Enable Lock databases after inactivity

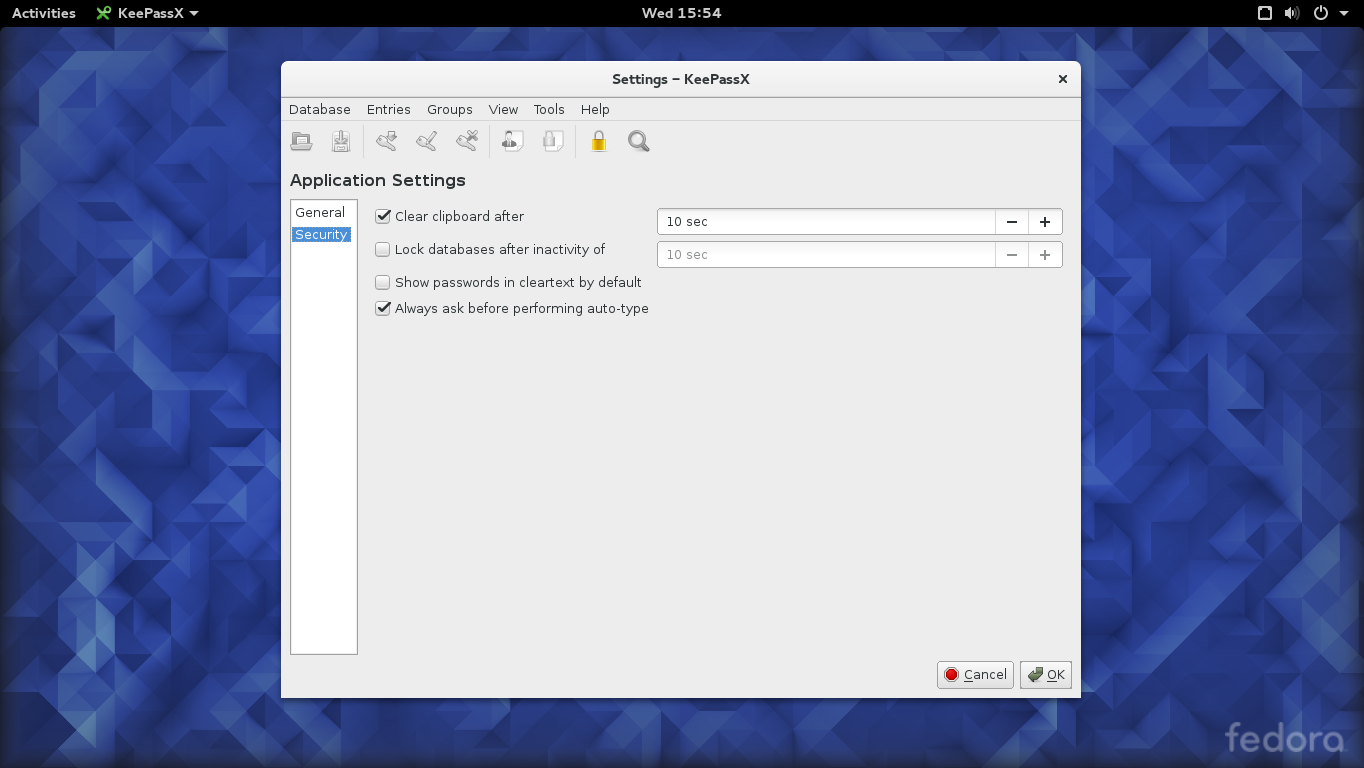pyautogui.click(x=382, y=250)
